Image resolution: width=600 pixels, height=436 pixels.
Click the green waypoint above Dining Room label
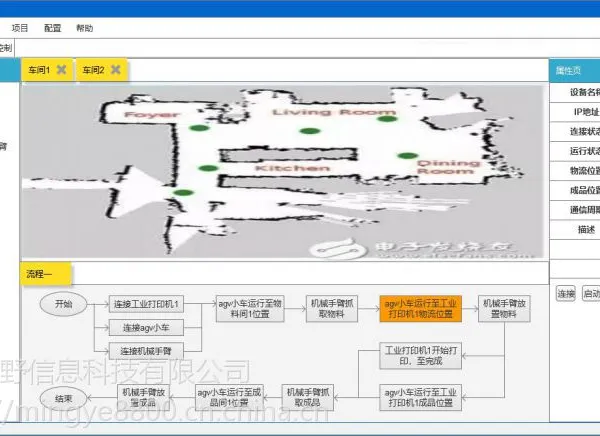tap(407, 156)
